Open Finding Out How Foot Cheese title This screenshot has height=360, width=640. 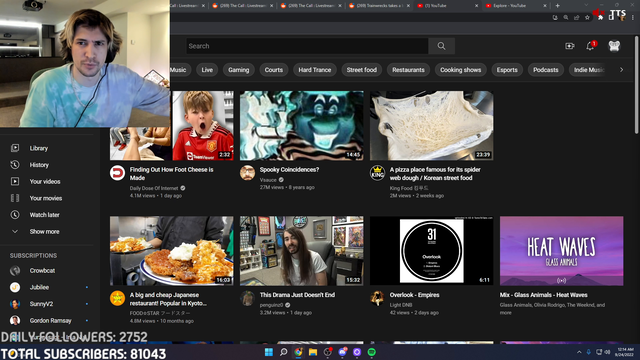point(171,173)
